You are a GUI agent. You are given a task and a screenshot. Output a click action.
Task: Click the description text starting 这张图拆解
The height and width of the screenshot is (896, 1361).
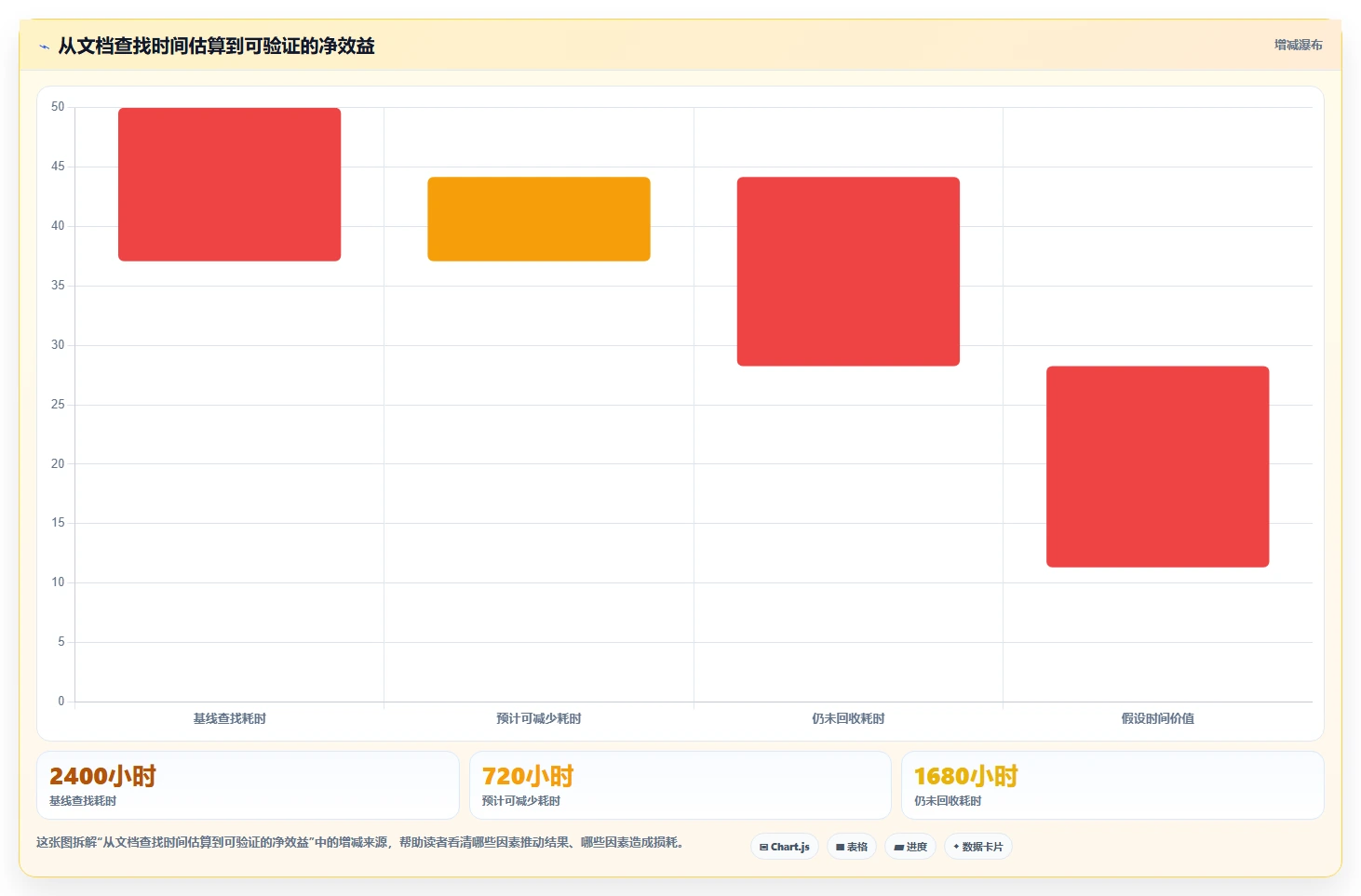click(x=362, y=843)
